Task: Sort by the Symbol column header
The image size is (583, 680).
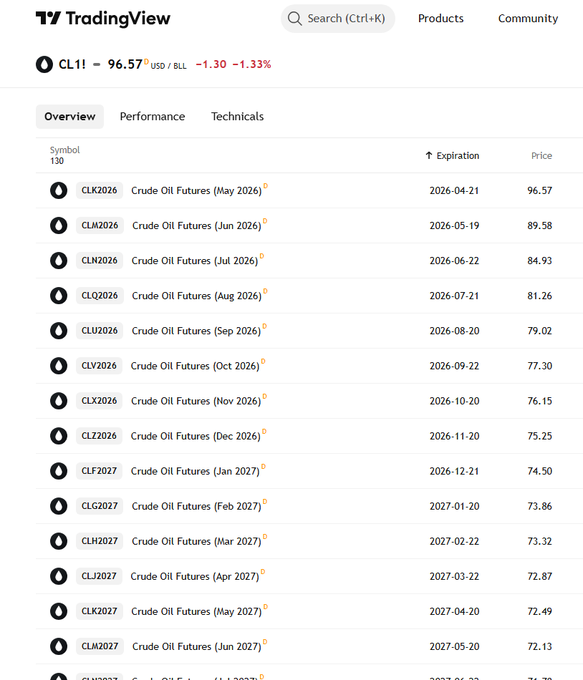Action: 65,150
